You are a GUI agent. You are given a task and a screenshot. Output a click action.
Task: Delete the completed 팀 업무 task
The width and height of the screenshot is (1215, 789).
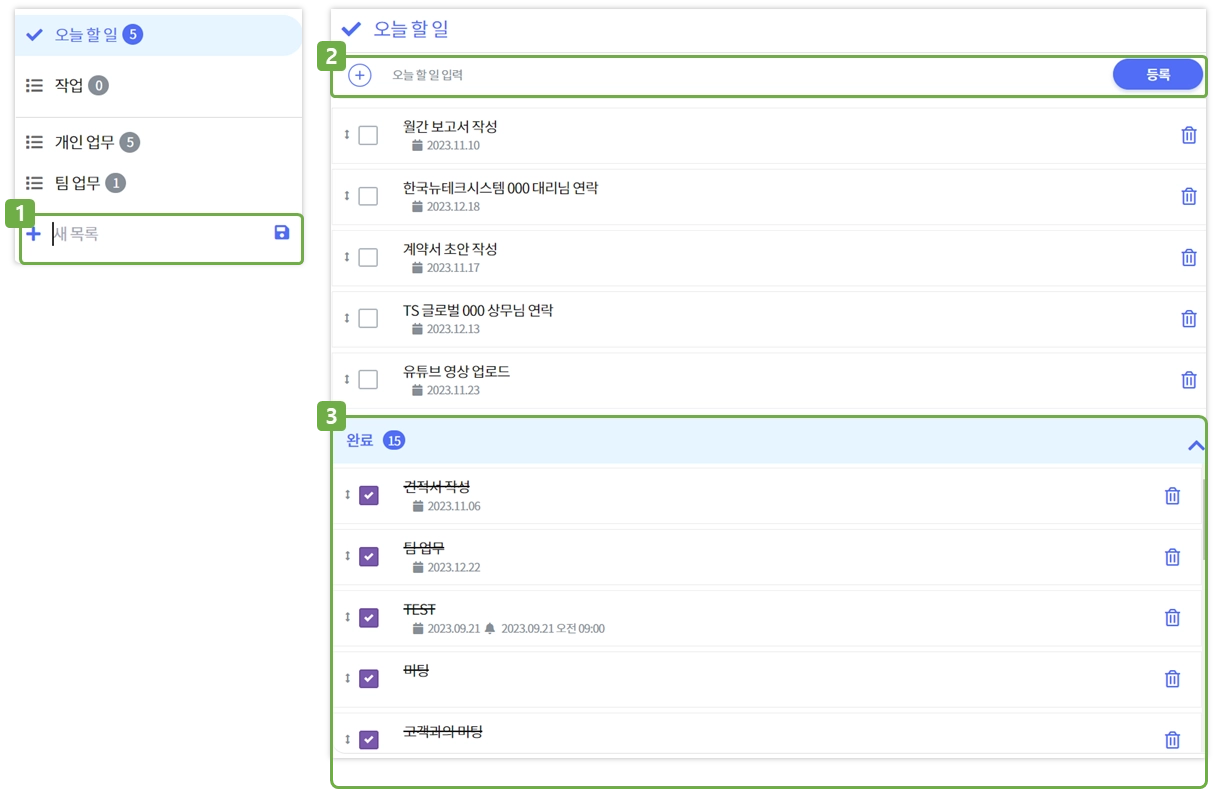1173,557
